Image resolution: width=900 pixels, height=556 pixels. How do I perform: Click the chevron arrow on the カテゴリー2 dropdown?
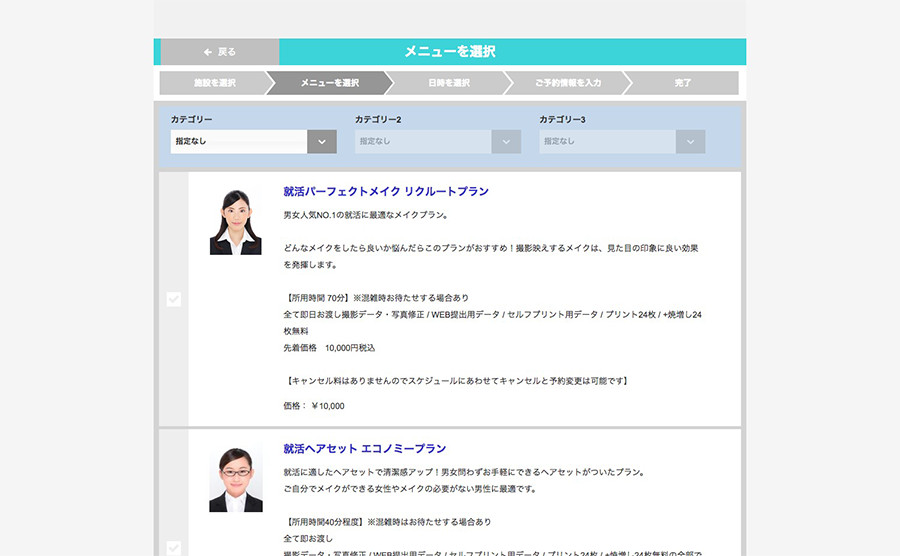click(x=506, y=142)
